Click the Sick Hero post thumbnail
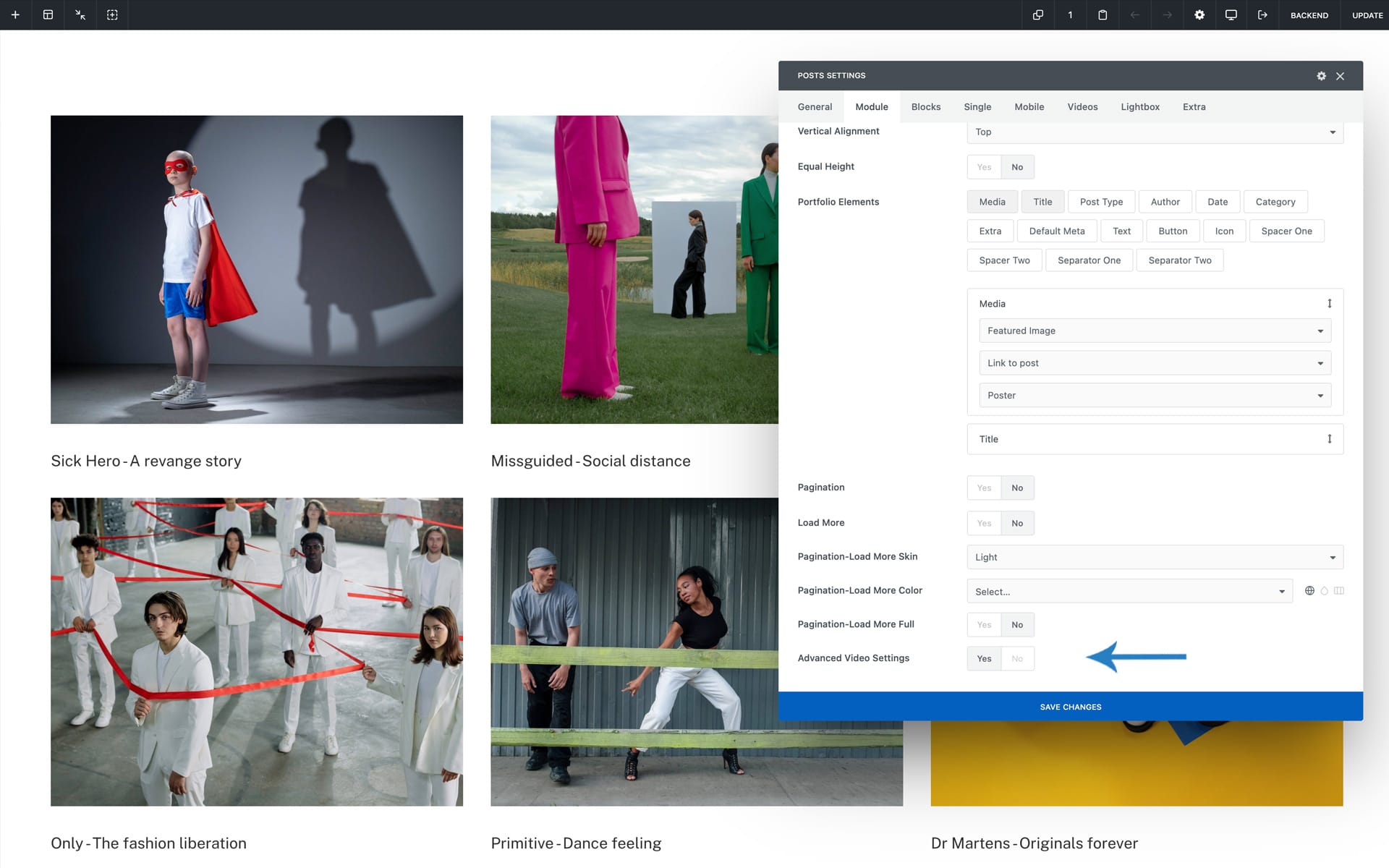Screen dimensions: 1389x868 pos(257,269)
